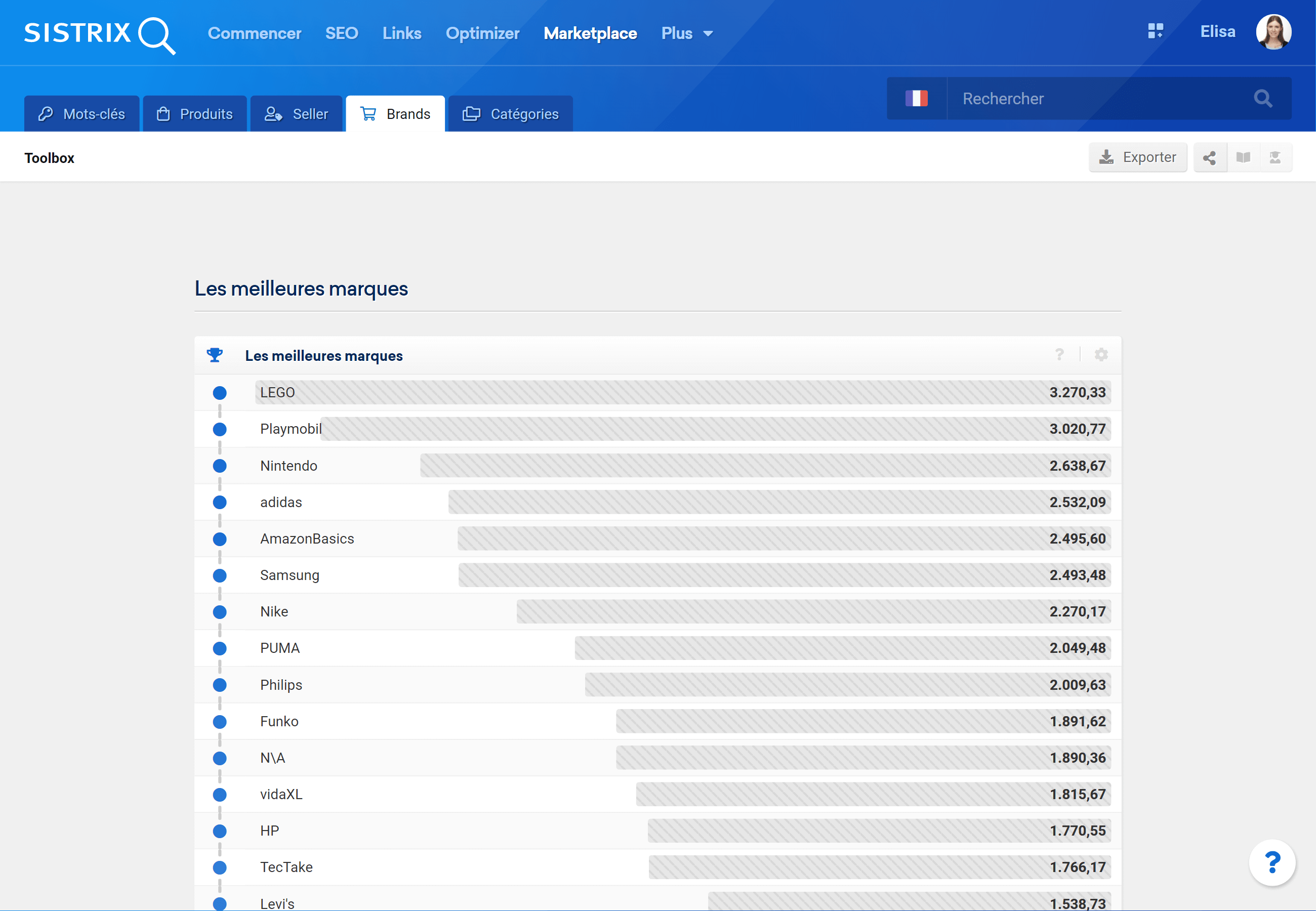Screen dimensions: 1316x911
Task: Click the Exporter button
Action: [x=1137, y=157]
